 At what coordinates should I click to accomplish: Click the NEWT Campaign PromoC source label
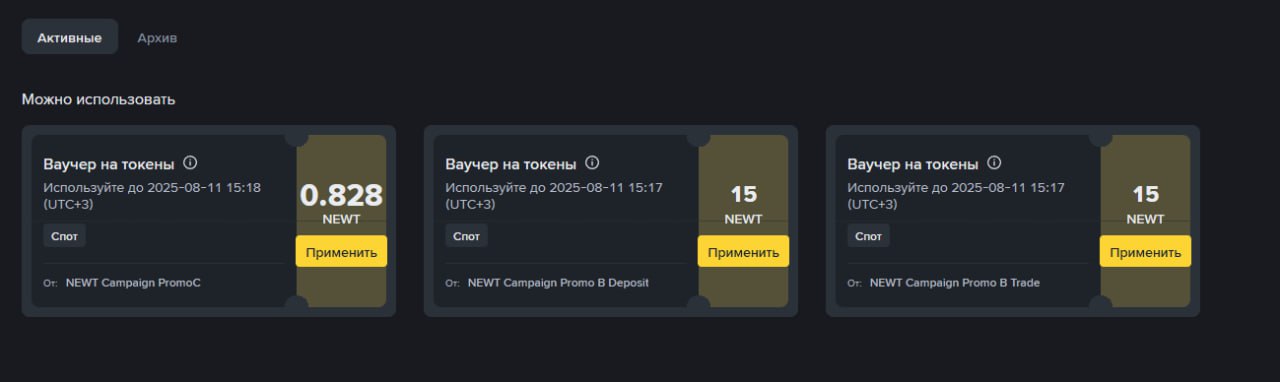[x=133, y=283]
